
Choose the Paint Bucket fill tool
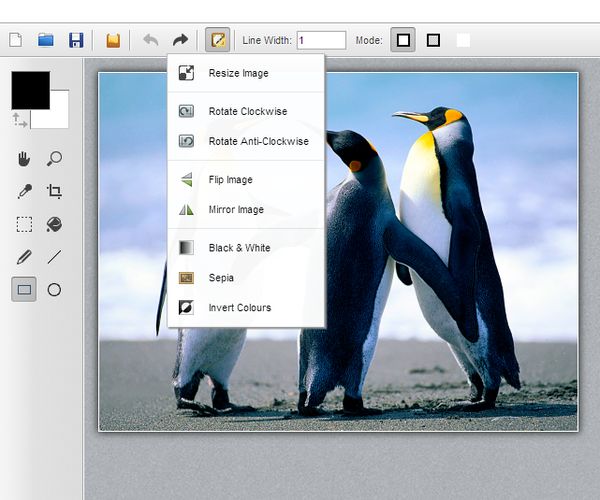coord(55,224)
